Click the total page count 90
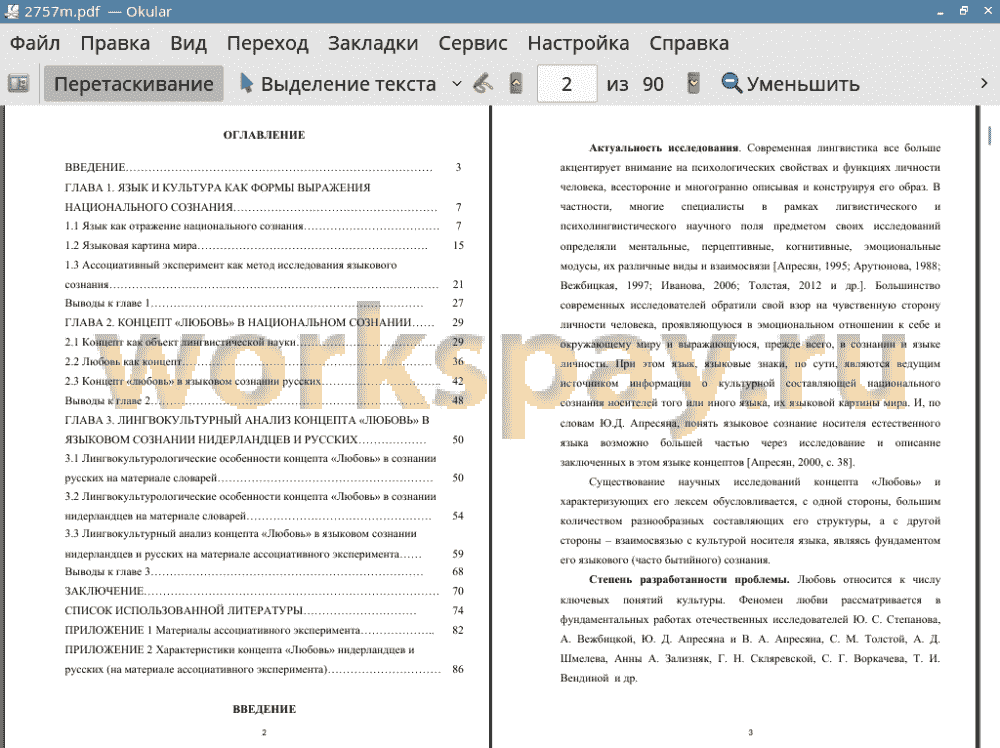 pos(653,84)
